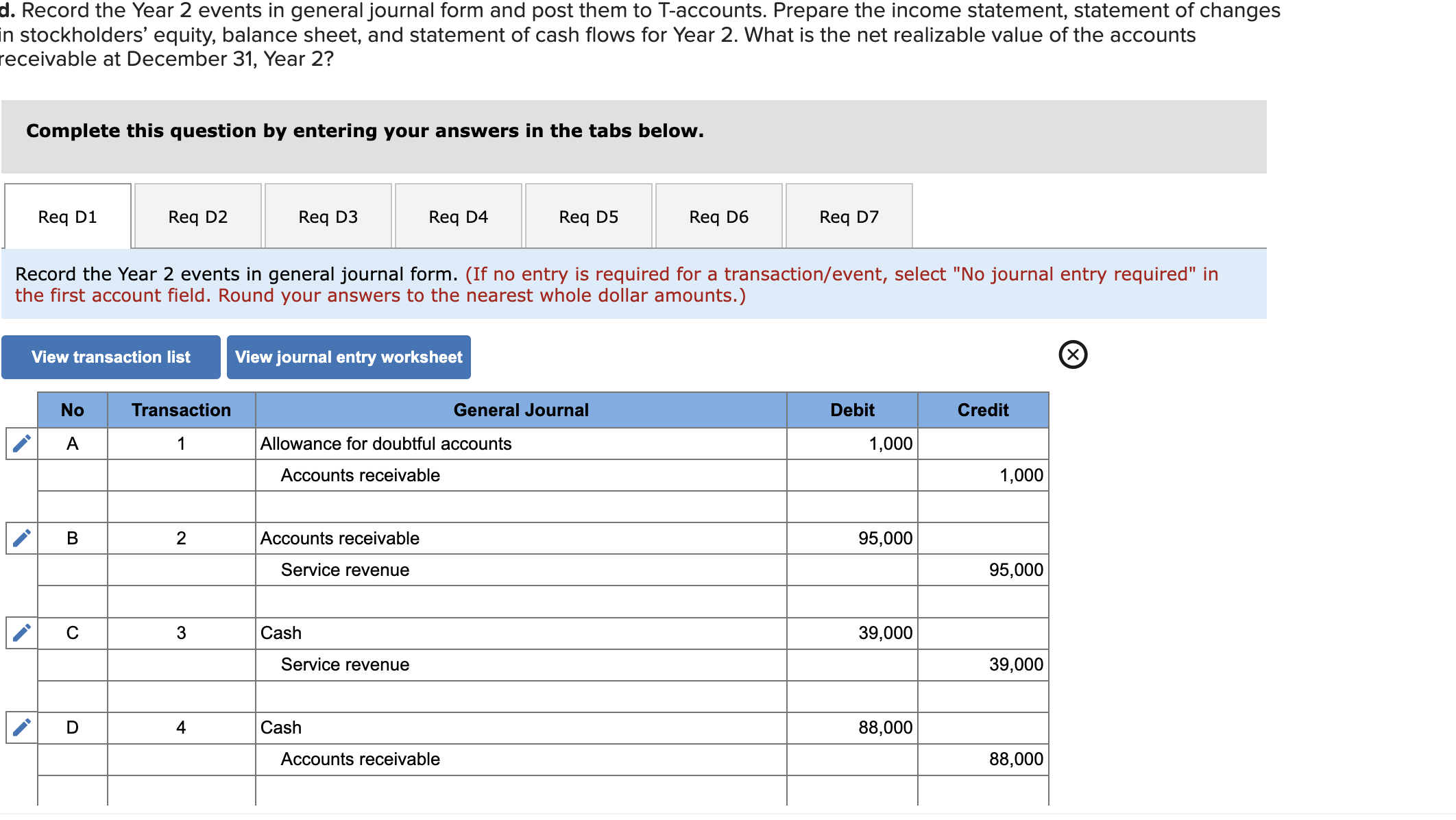
Task: Click the Allowance for doubtful accounts cell
Action: click(x=521, y=444)
